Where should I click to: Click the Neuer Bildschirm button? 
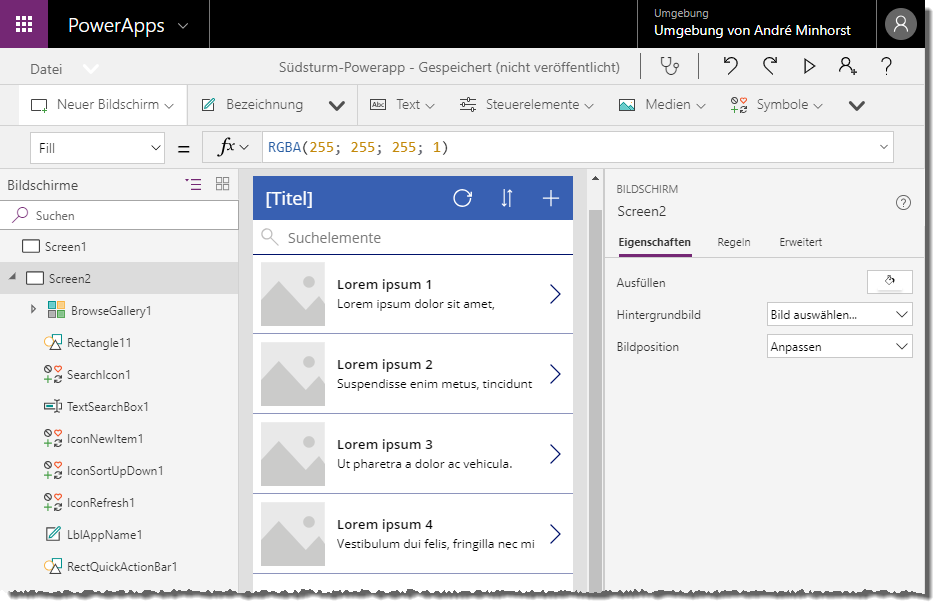click(102, 105)
